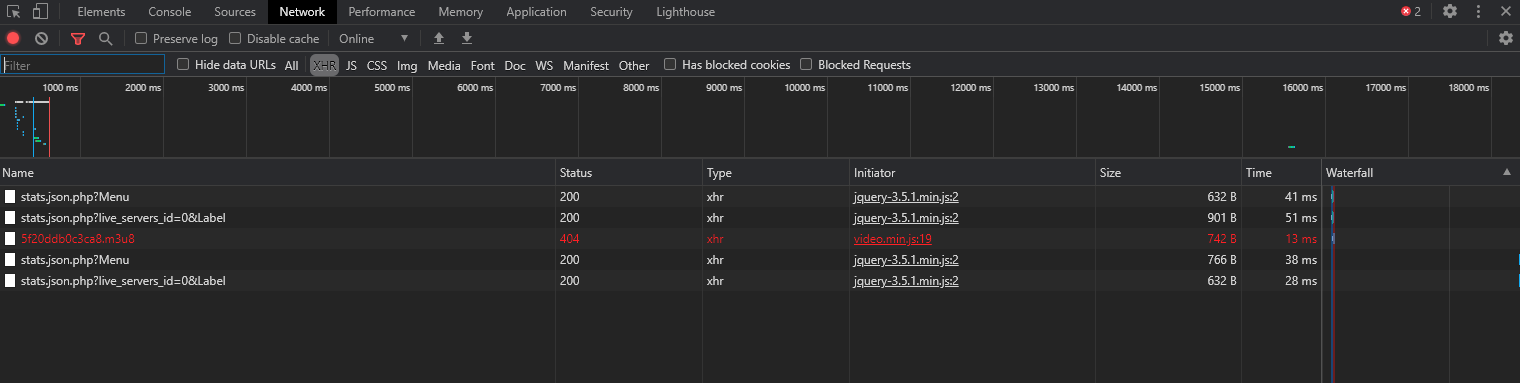Sort by the Initiator column header
Image resolution: width=1520 pixels, height=383 pixels.
(x=972, y=173)
